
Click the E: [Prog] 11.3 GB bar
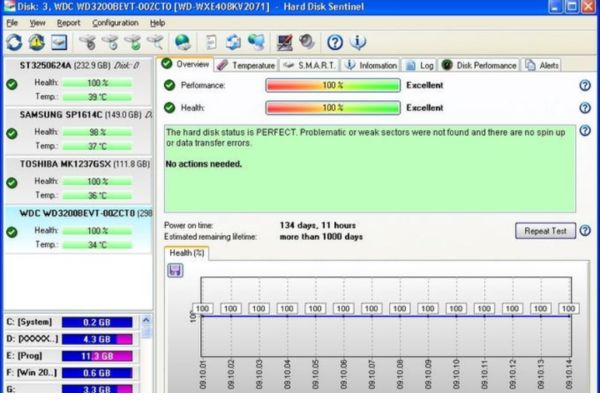coord(97,356)
